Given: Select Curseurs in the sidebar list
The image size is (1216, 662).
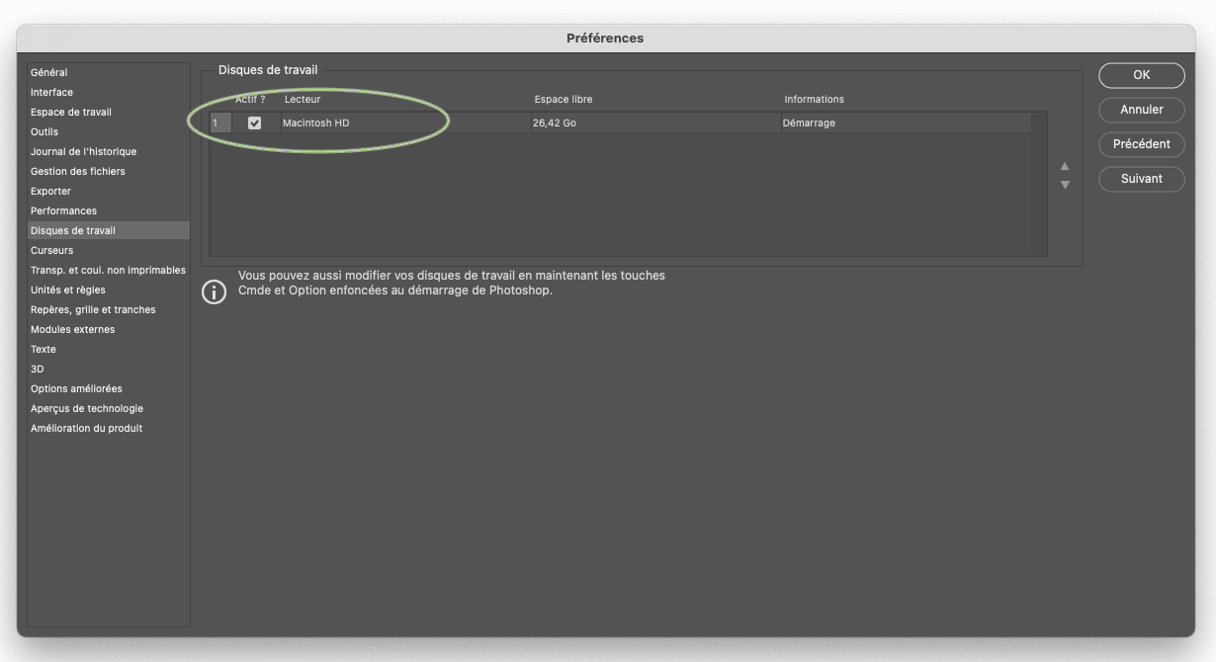Looking at the screenshot, I should pyautogui.click(x=52, y=251).
